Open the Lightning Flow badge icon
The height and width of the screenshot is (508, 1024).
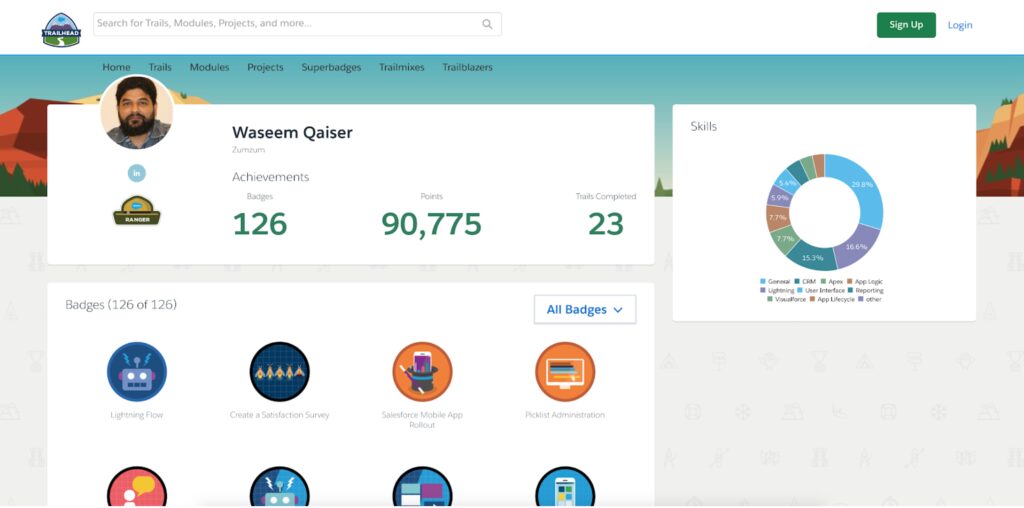136,372
